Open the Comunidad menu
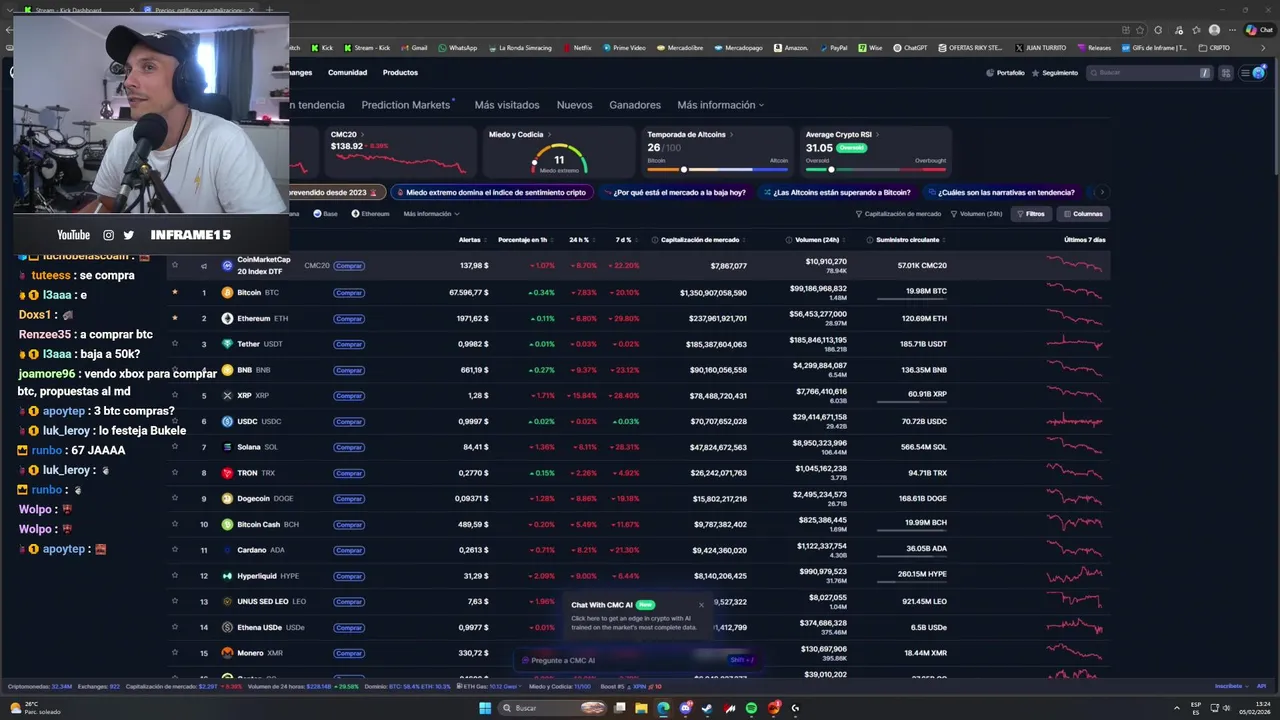The width and height of the screenshot is (1280, 720). pyautogui.click(x=347, y=73)
